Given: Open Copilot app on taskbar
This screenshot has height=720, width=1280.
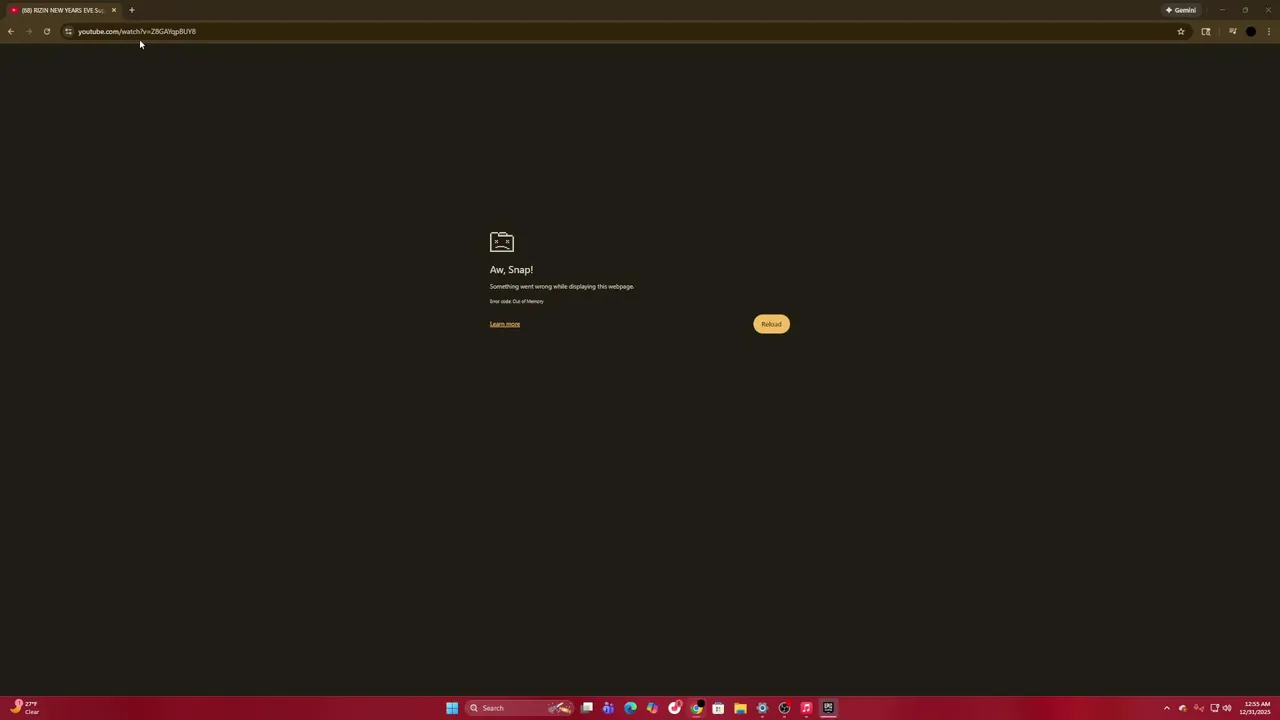Looking at the screenshot, I should 652,708.
